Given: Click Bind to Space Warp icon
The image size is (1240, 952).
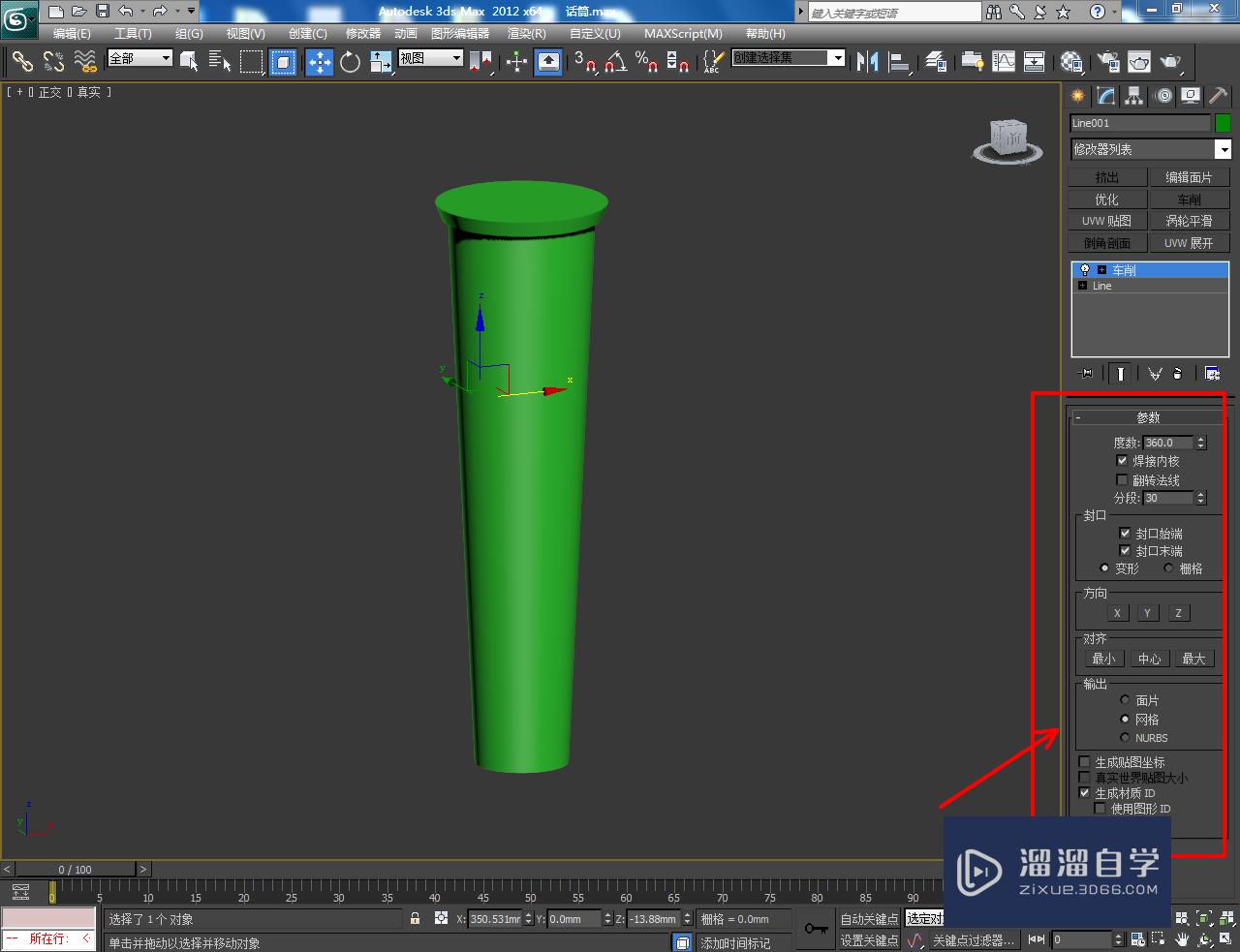Looking at the screenshot, I should pos(85,61).
